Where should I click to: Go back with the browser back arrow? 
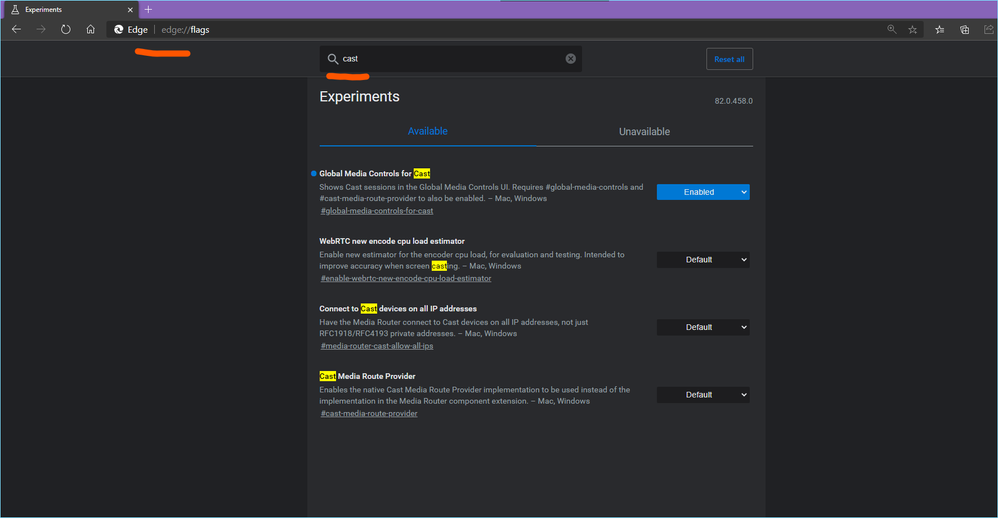(x=17, y=29)
